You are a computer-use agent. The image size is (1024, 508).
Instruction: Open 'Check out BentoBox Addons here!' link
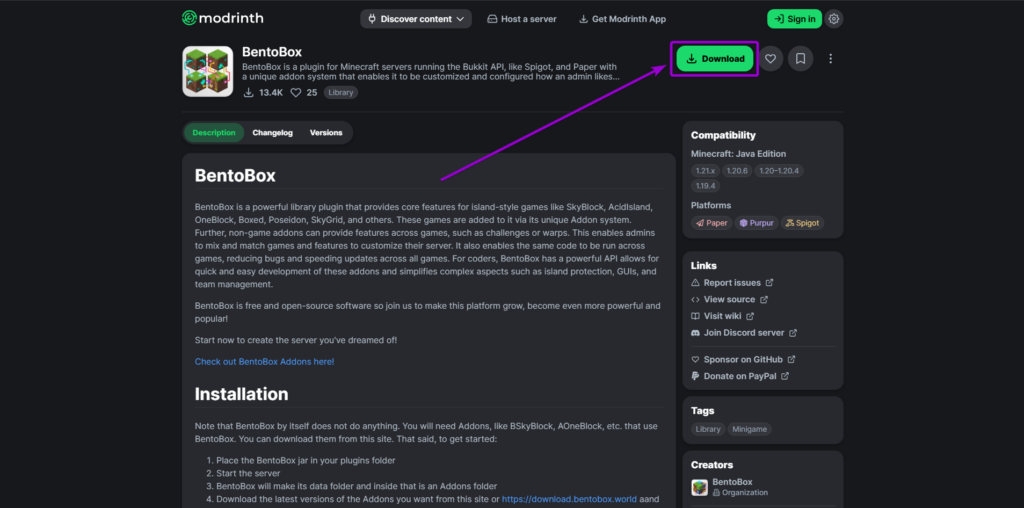[264, 361]
